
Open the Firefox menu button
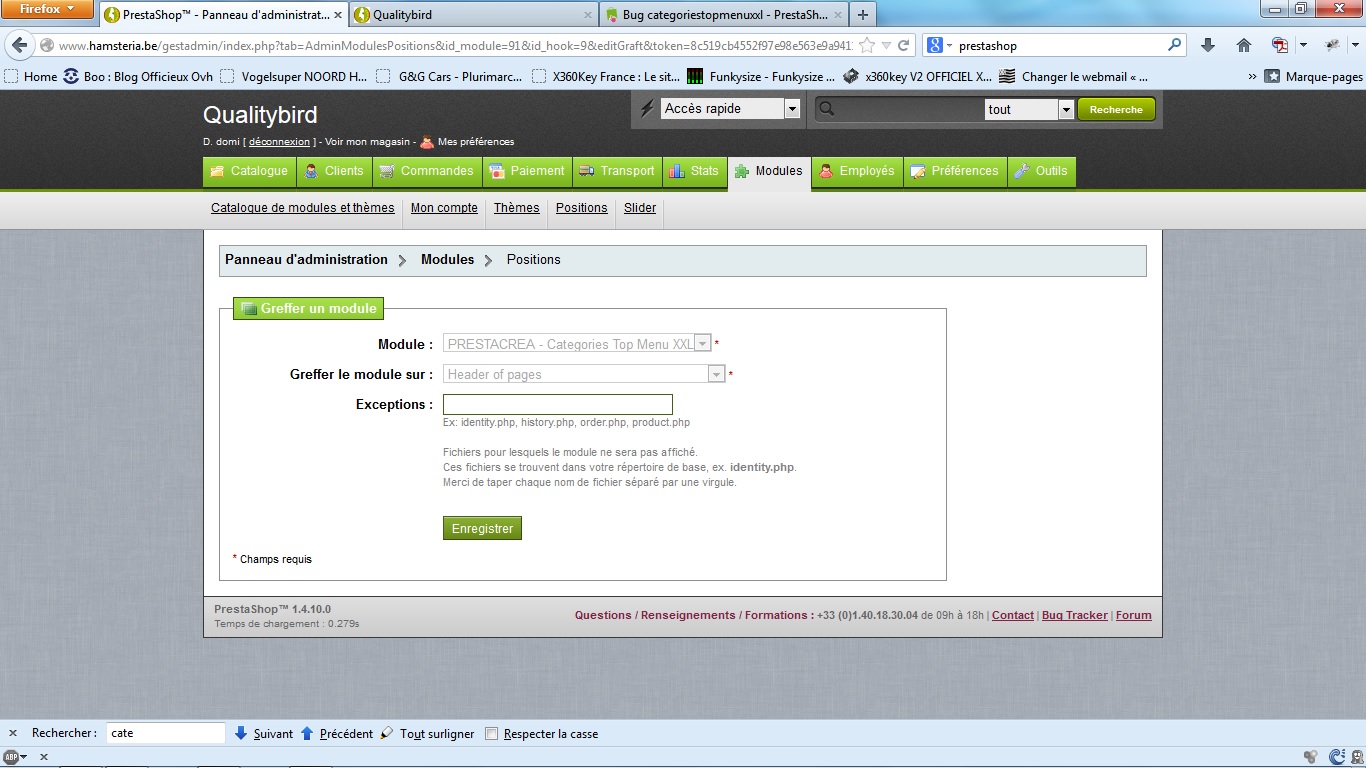pyautogui.click(x=48, y=10)
